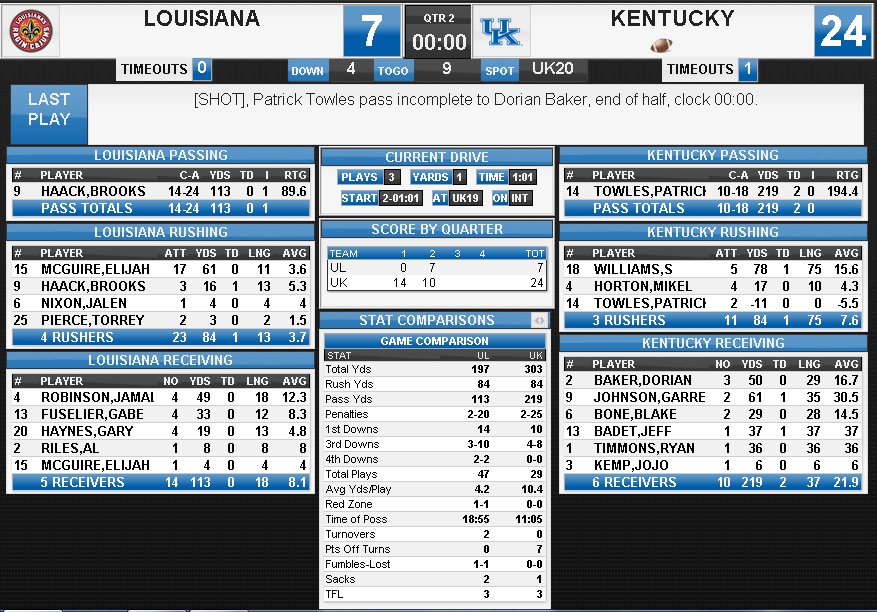Toggle the Stat Comparisons arrows button
The width and height of the screenshot is (877, 612).
(539, 321)
